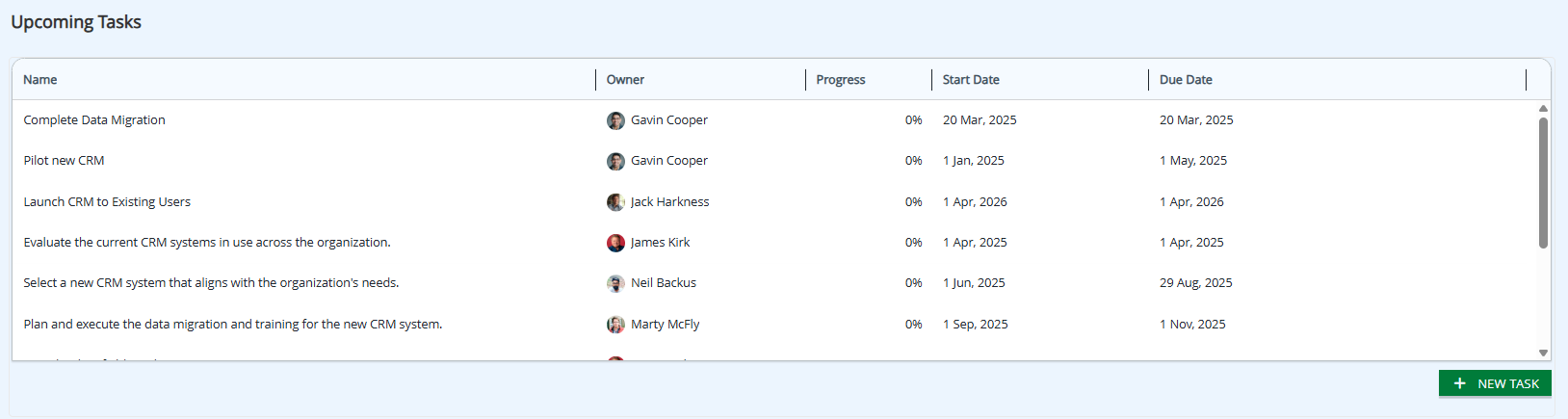Click due date 1 Apr, 2026
Viewport: 1568px width, 419px height.
pyautogui.click(x=1191, y=202)
